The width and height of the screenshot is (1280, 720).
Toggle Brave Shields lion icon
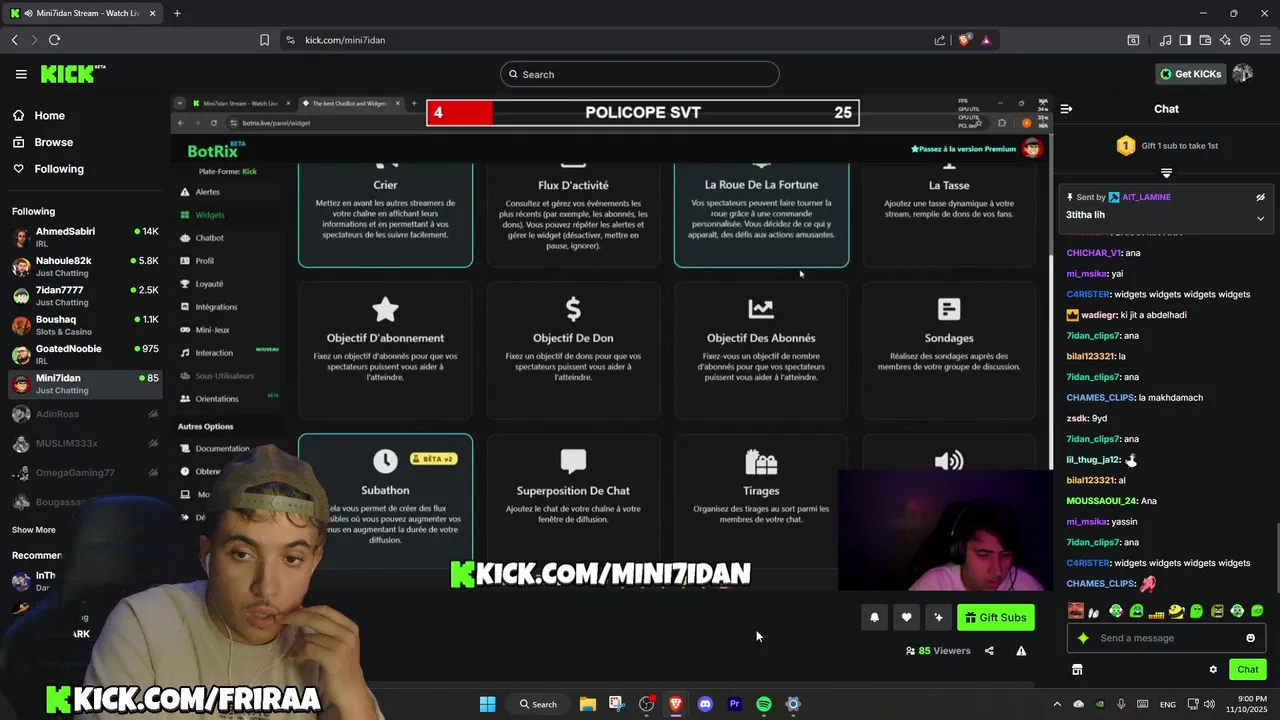pyautogui.click(x=964, y=40)
